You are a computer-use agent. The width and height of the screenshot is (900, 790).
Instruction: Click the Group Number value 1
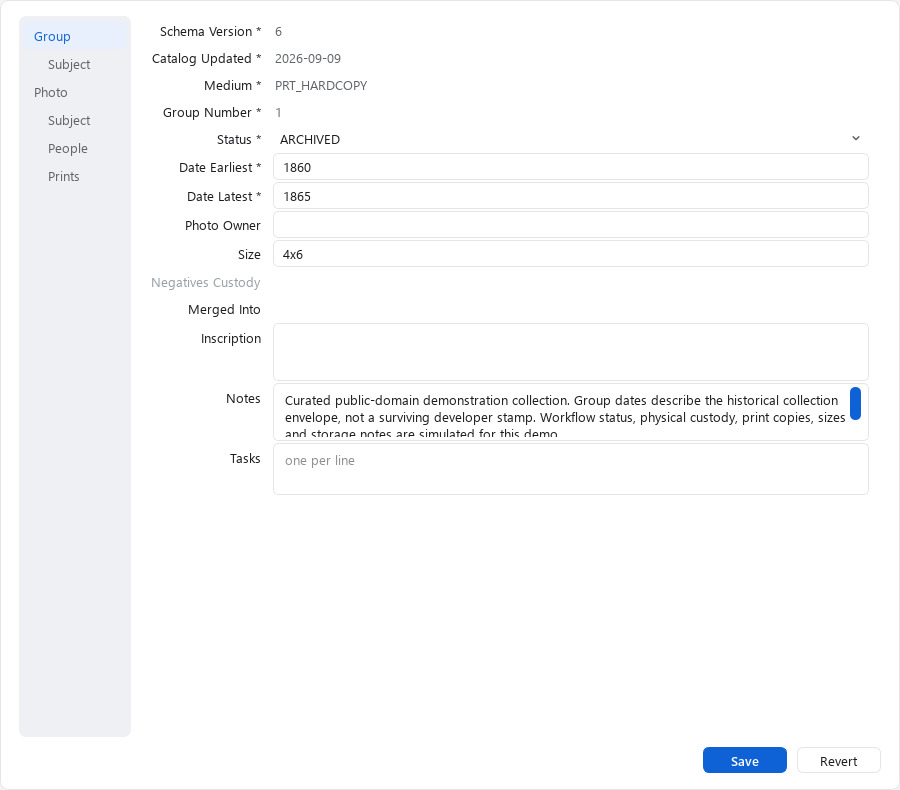[x=278, y=113]
